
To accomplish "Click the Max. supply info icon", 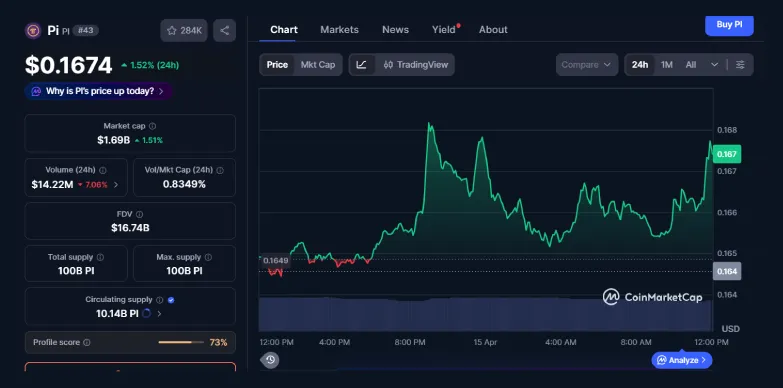I will (208, 257).
